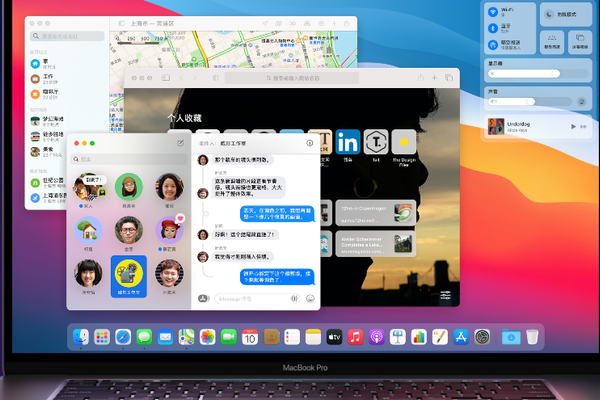Open Launchpad in the Dock
Viewport: 600px width, 400px height.
point(102,337)
